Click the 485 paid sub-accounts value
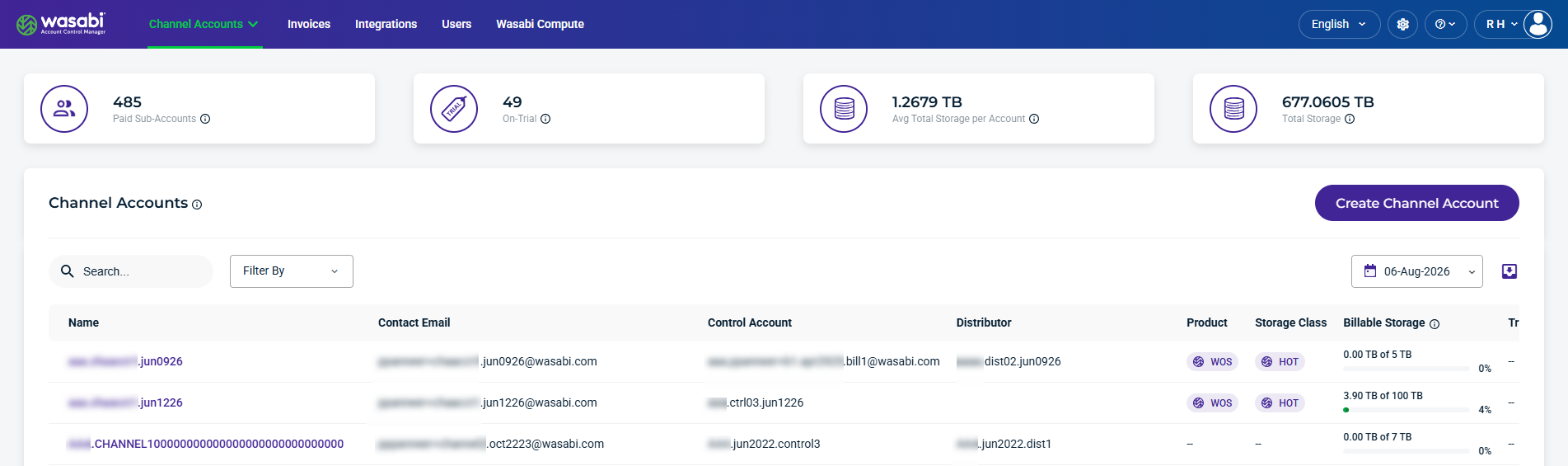The image size is (1568, 466). tap(127, 102)
